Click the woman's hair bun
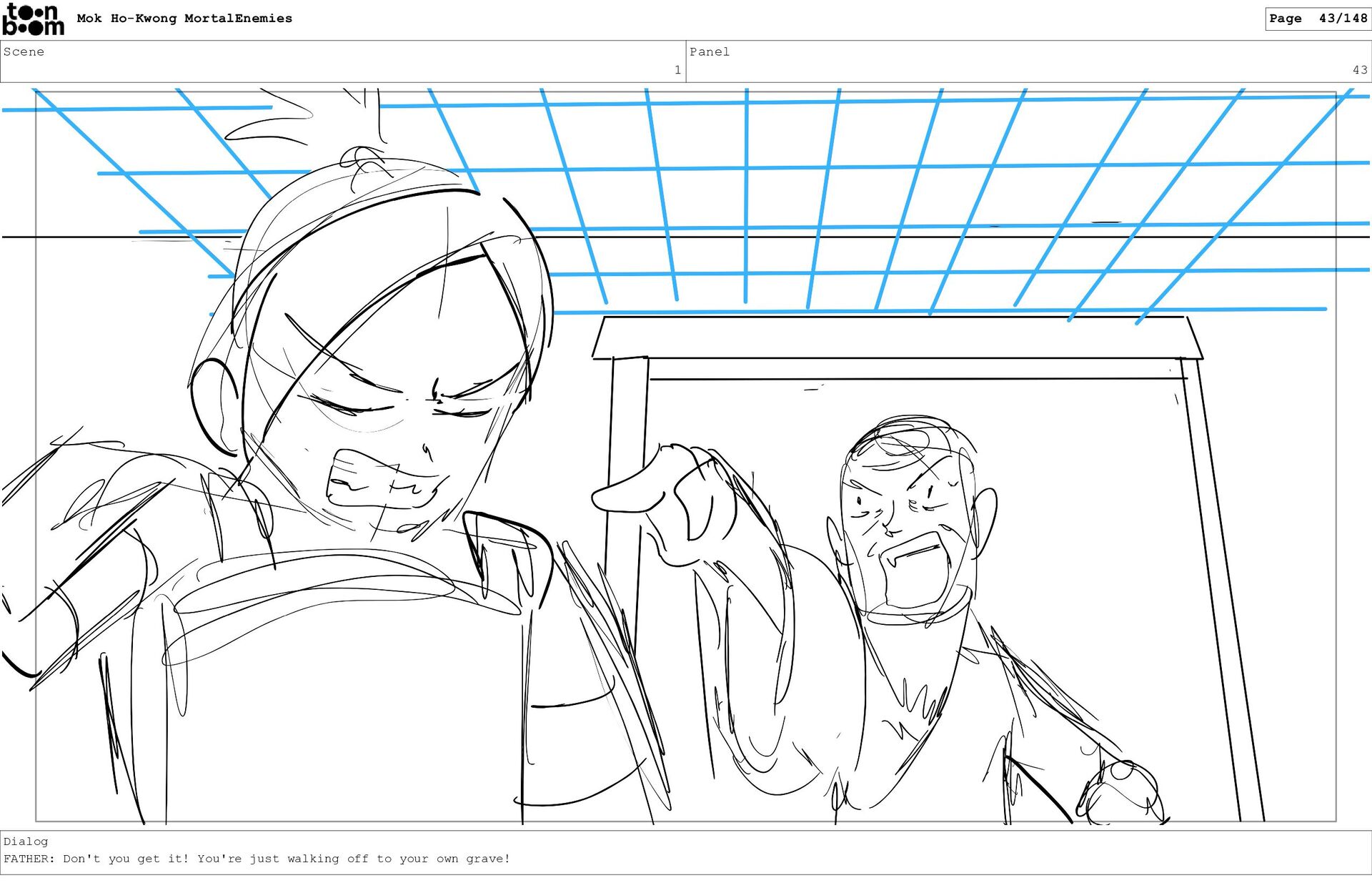1372x888 pixels. click(362, 161)
